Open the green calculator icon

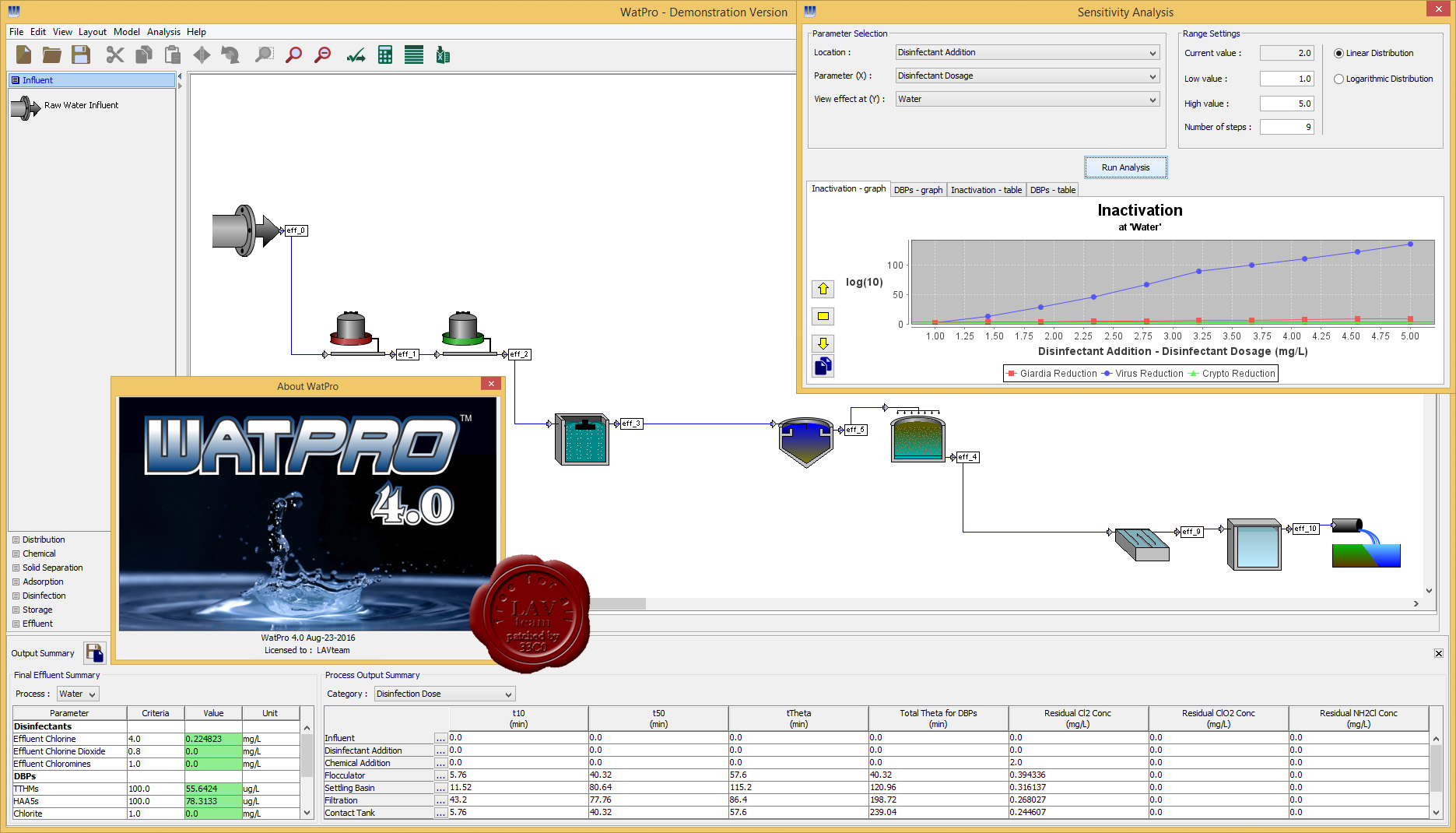click(x=385, y=54)
